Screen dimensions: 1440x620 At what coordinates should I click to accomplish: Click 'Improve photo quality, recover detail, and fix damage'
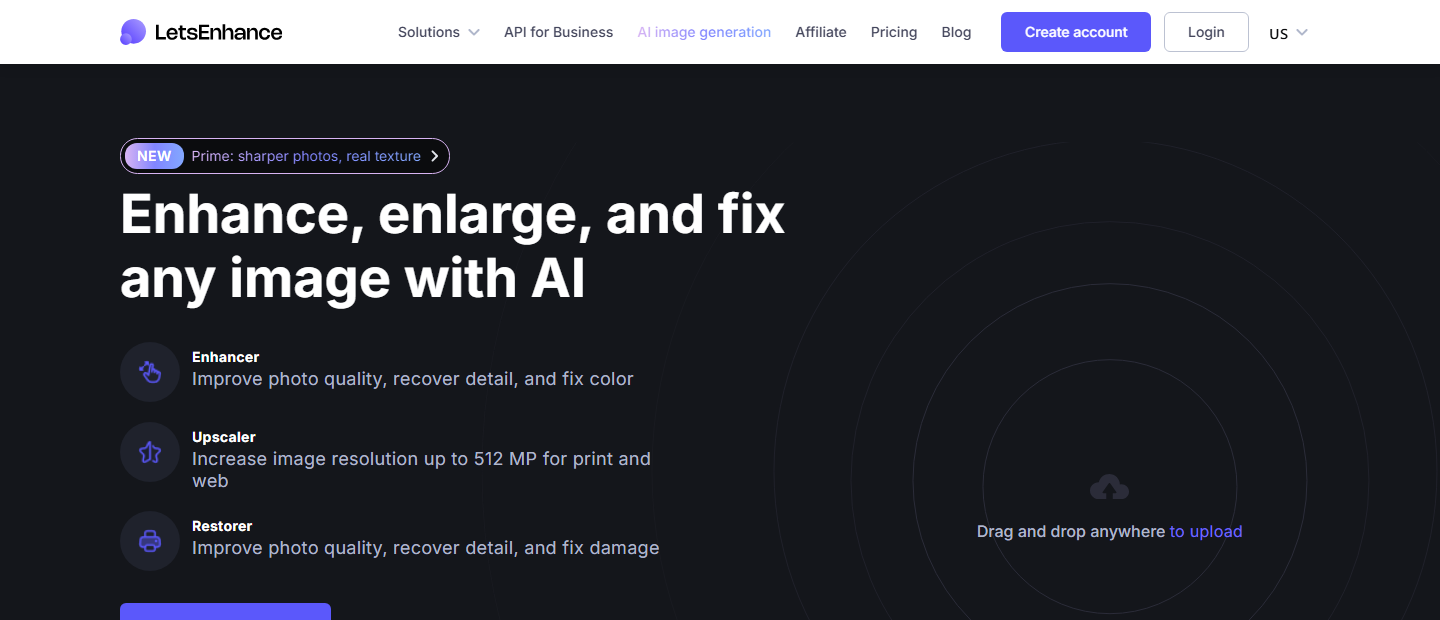[426, 548]
